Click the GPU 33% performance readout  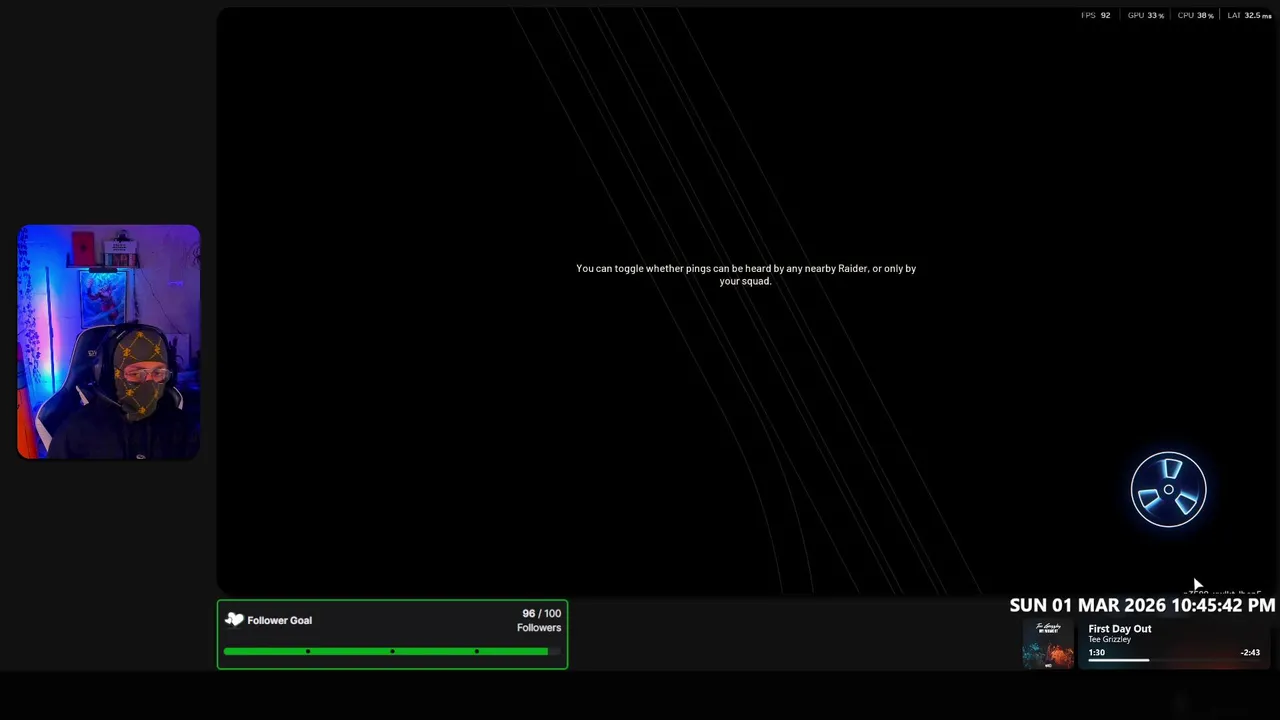click(1146, 15)
